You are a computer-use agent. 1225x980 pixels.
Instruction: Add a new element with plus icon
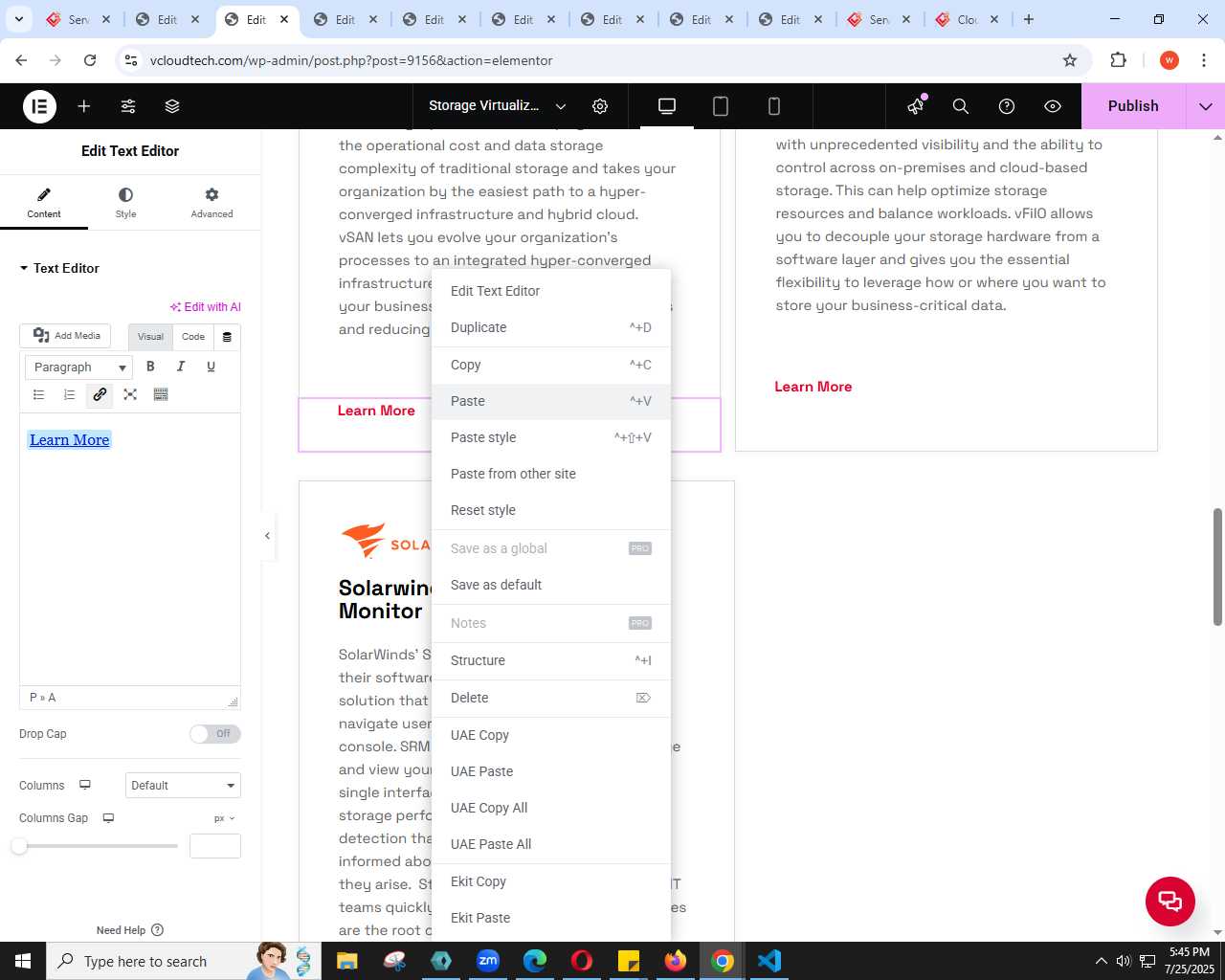coord(84,106)
